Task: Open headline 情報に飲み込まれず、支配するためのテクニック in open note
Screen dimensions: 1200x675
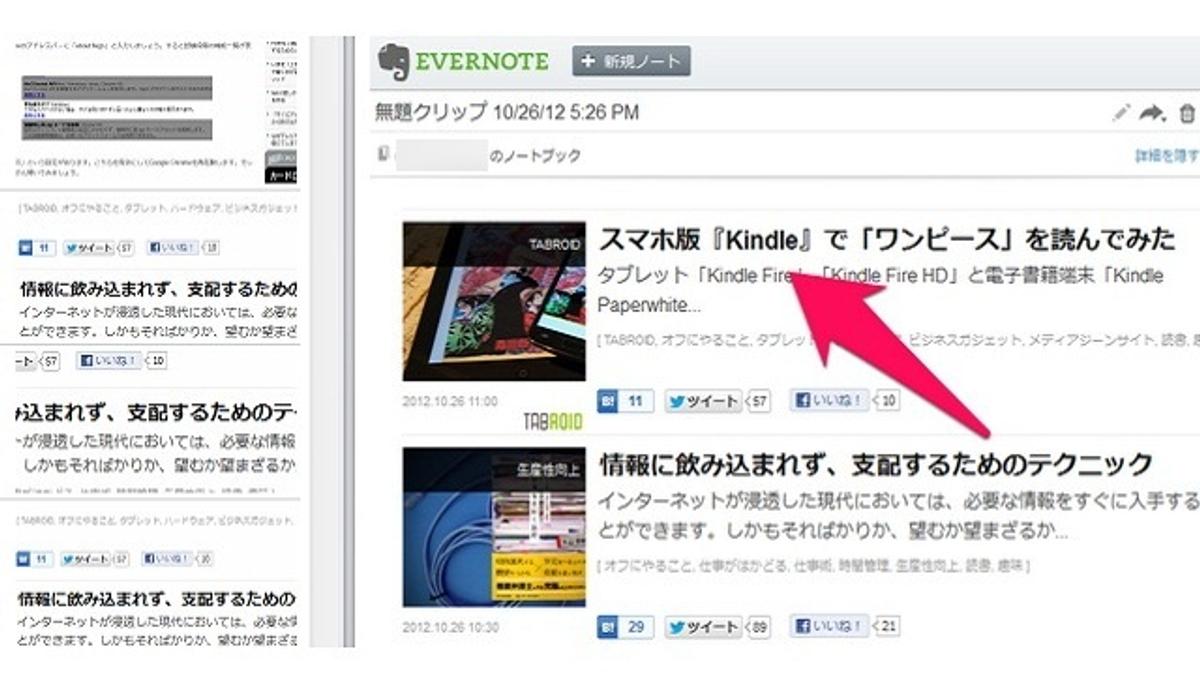Action: pos(876,465)
